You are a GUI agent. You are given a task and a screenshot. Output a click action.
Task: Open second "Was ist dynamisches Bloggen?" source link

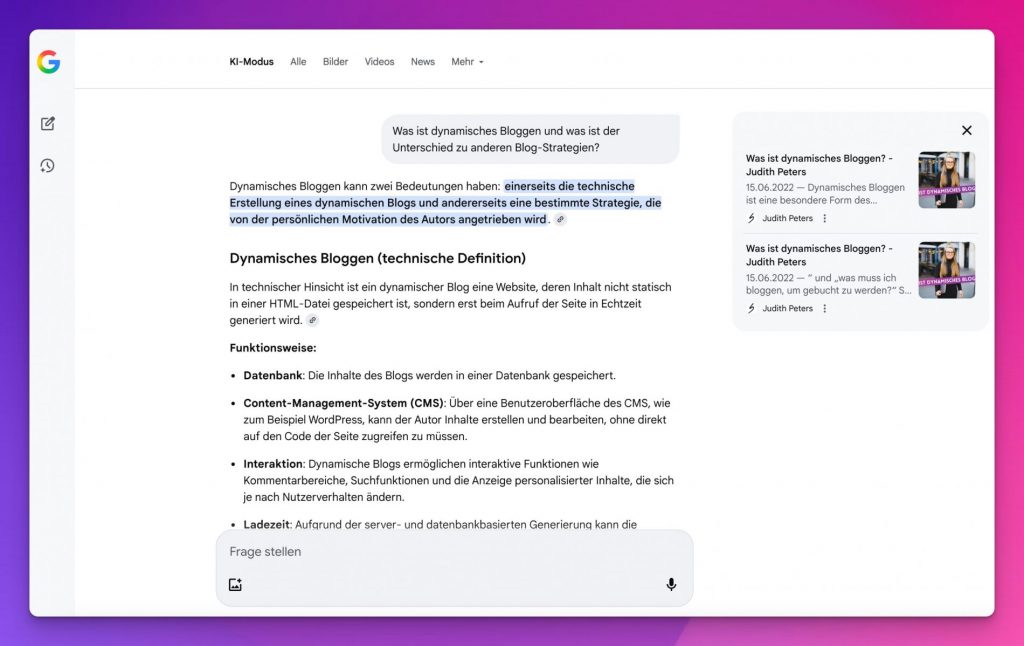tap(818, 255)
